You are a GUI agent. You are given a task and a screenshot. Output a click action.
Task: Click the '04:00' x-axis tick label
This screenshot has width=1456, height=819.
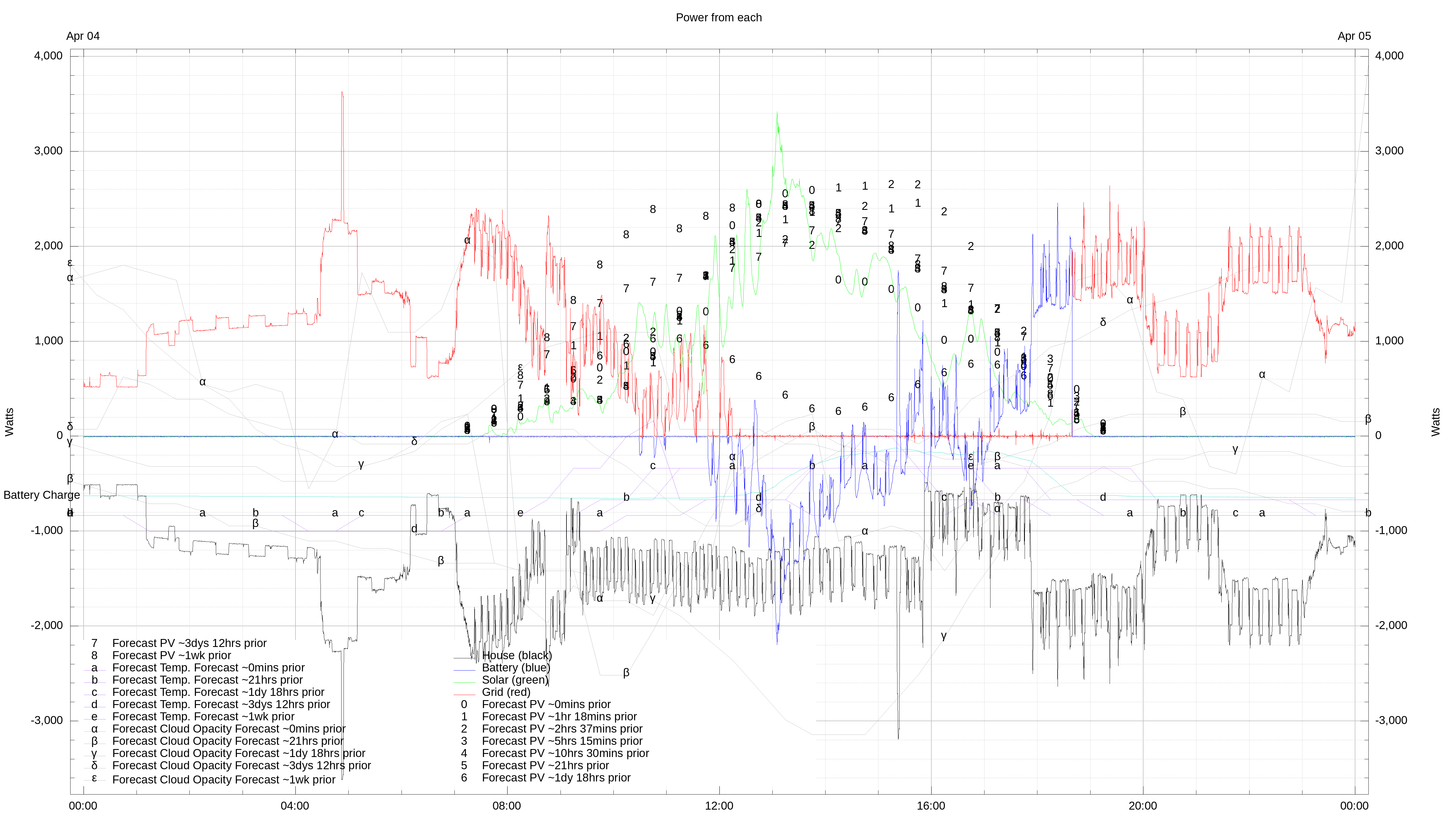295,806
